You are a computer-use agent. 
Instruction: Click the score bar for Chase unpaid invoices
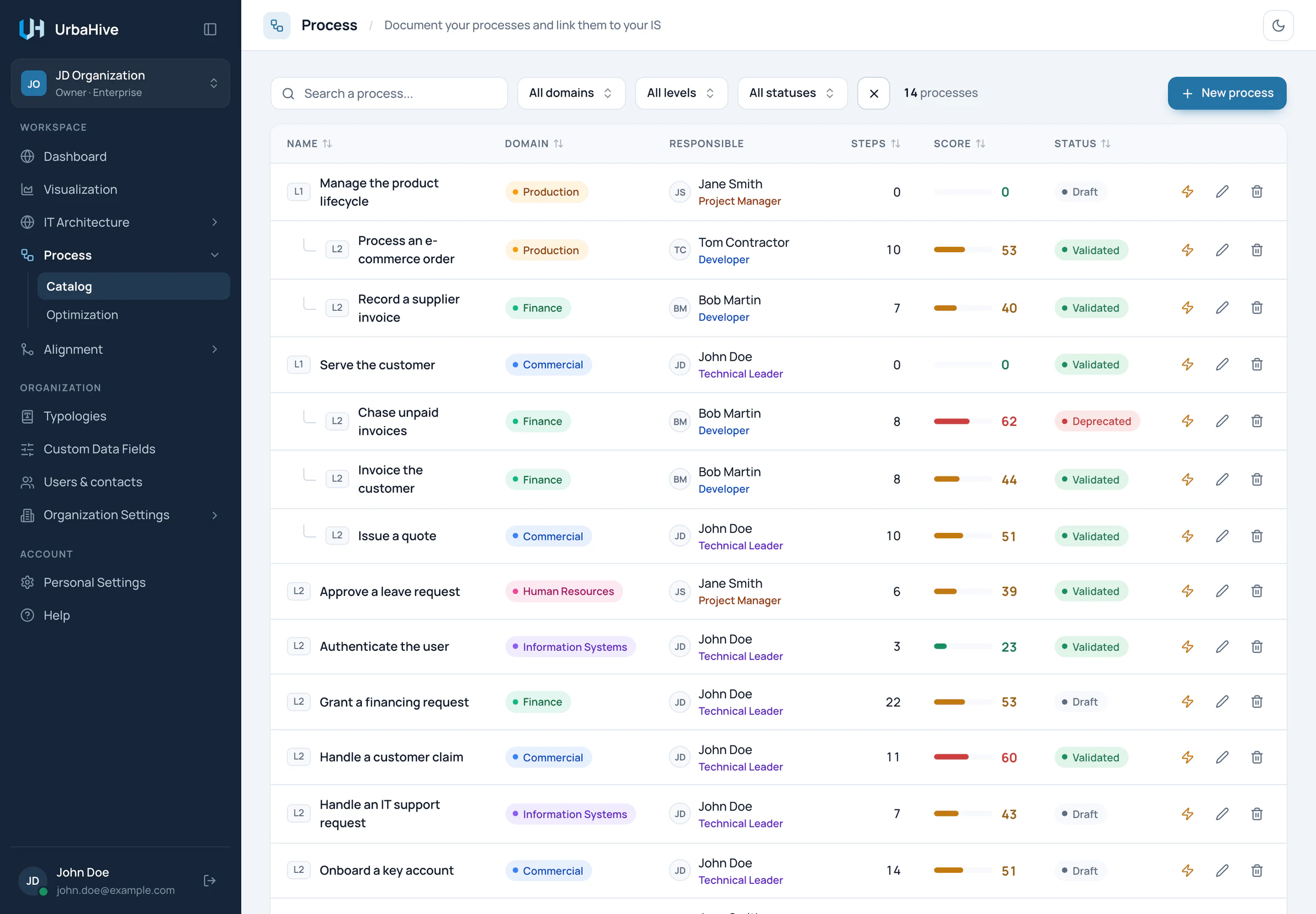[962, 422]
